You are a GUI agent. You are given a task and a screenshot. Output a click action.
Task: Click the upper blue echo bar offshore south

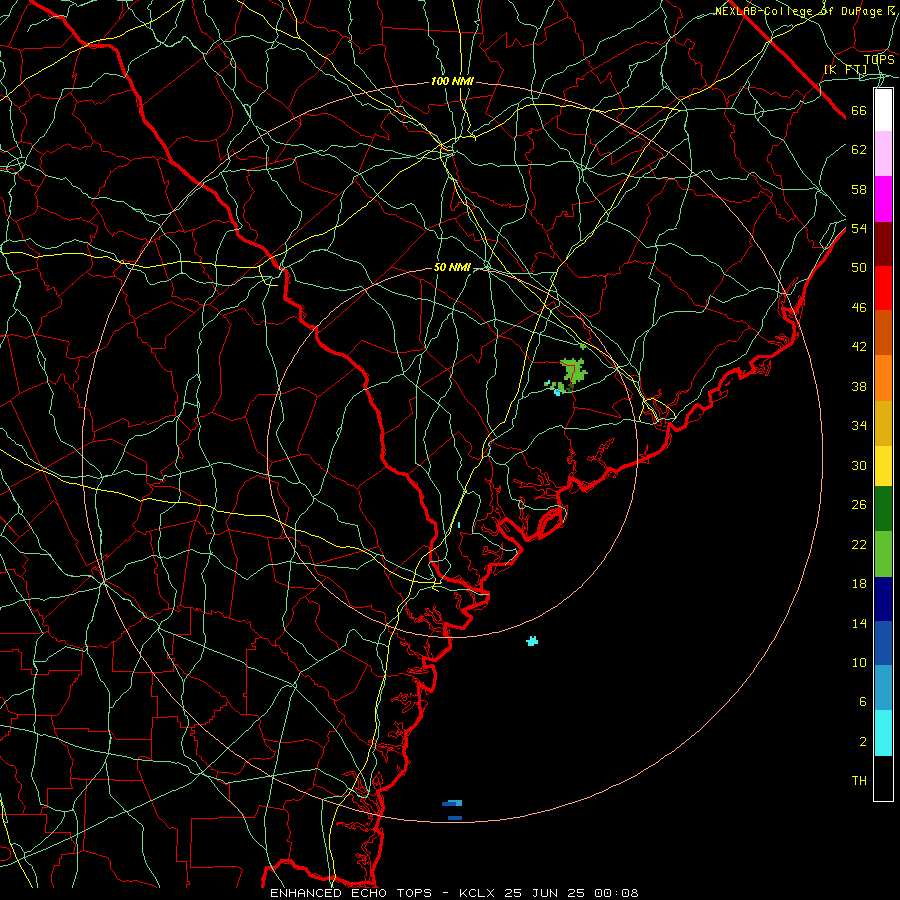tap(452, 803)
